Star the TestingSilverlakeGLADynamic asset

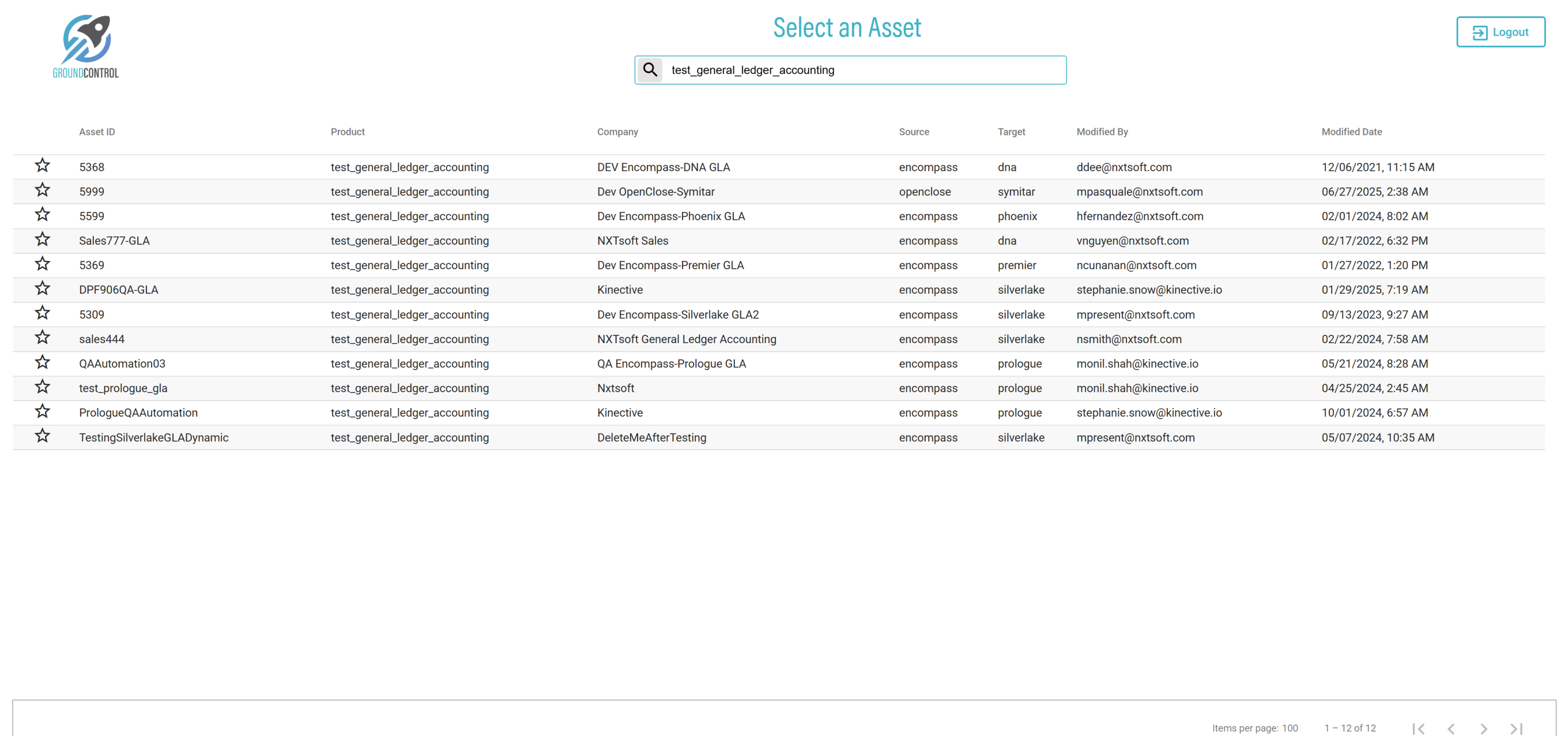[x=42, y=436]
